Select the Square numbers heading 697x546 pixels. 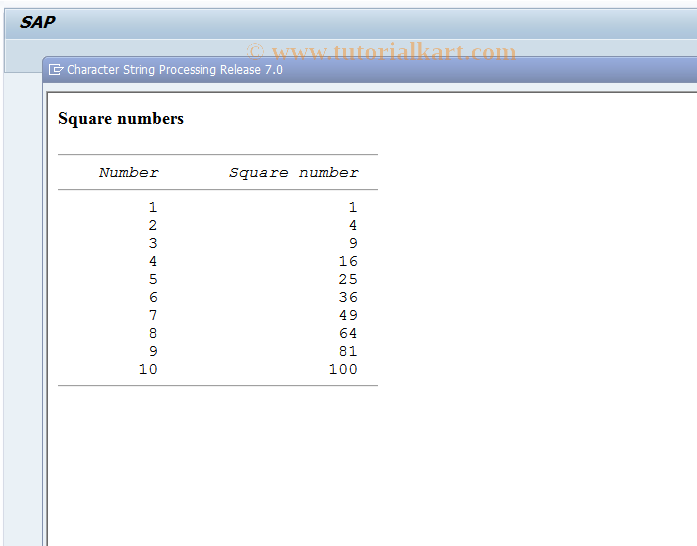click(121, 119)
